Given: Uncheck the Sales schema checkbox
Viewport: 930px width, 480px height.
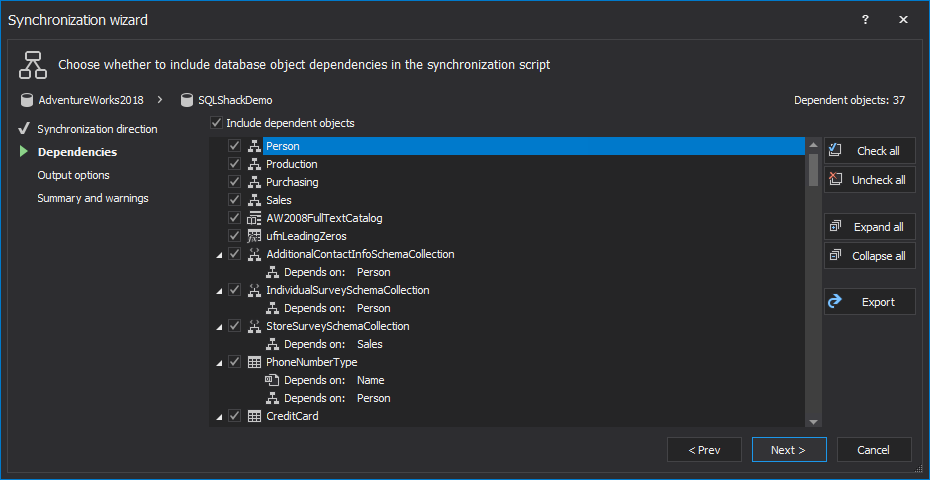Looking at the screenshot, I should [234, 200].
